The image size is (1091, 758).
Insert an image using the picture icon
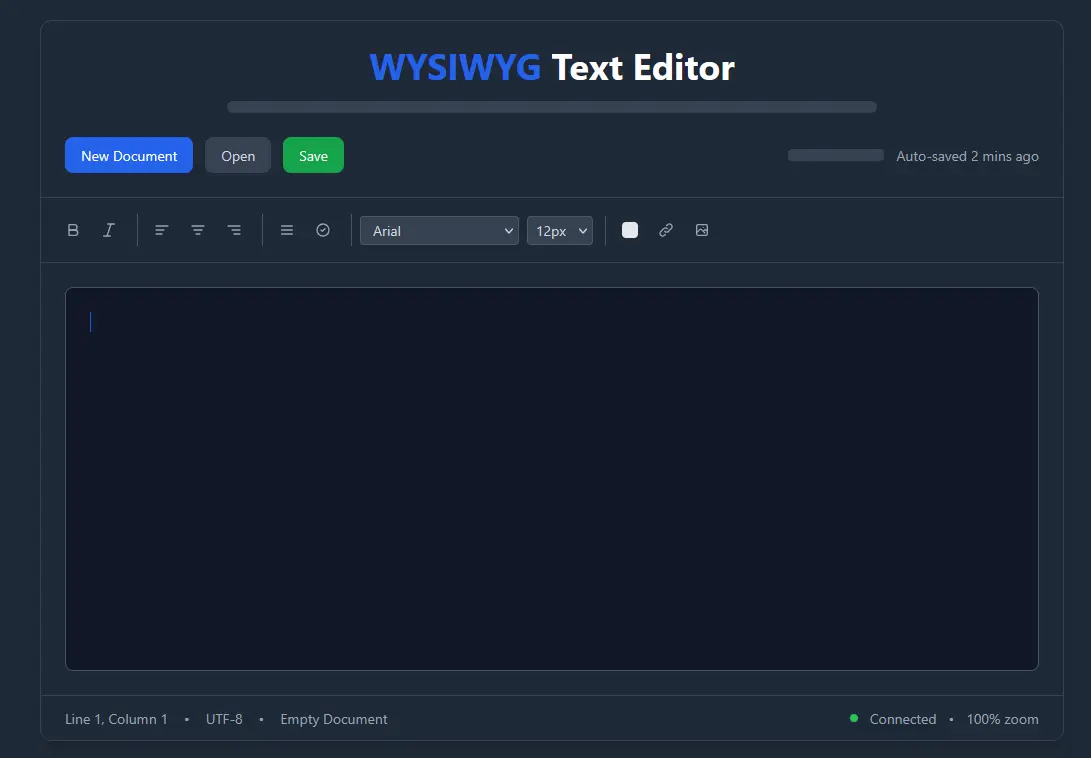[702, 230]
